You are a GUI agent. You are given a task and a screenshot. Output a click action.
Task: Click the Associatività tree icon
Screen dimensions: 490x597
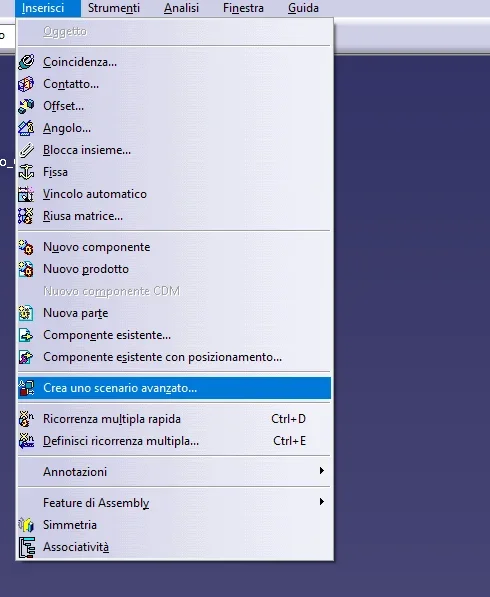26,548
